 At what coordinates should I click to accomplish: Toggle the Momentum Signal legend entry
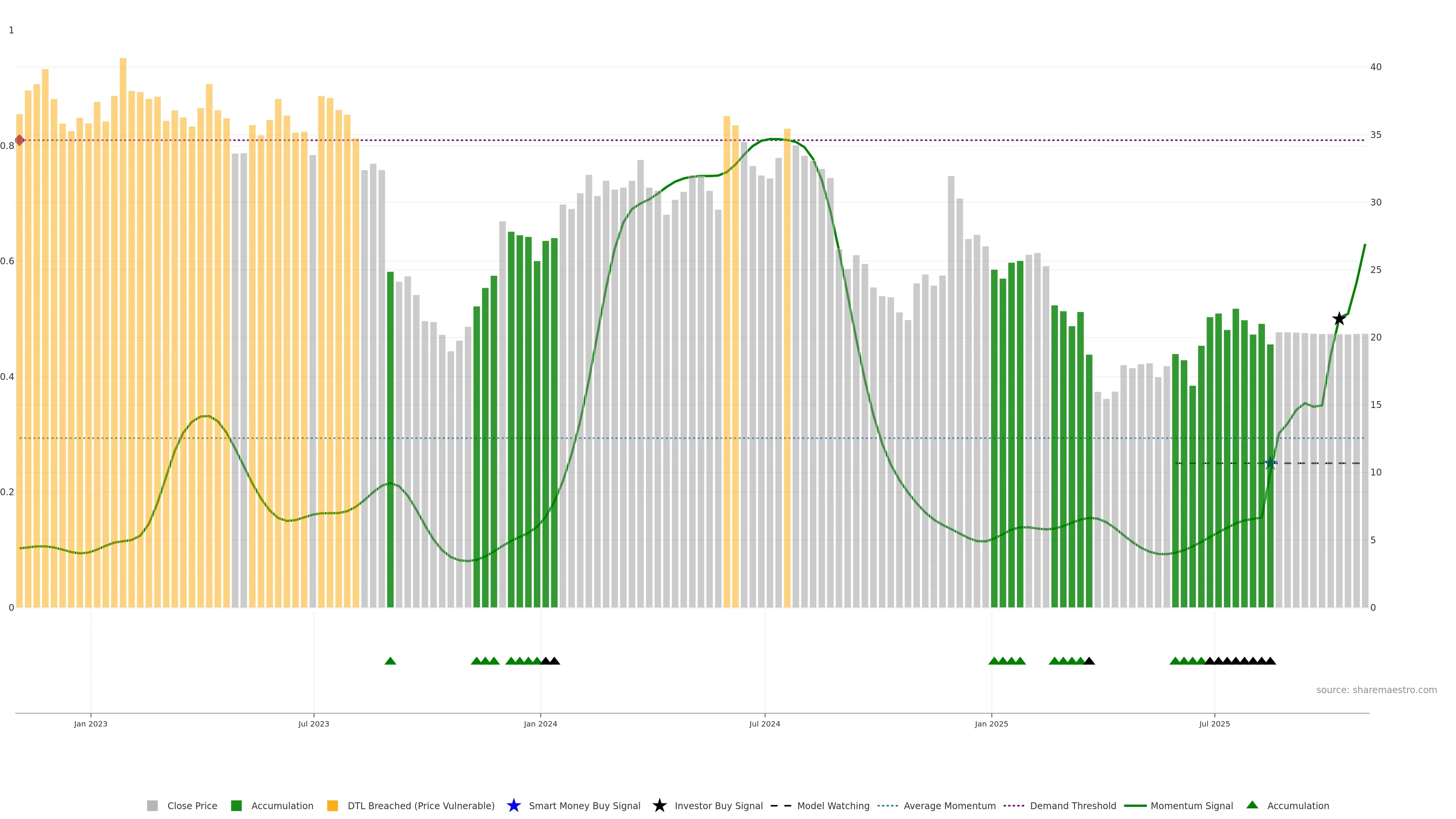point(1191,805)
